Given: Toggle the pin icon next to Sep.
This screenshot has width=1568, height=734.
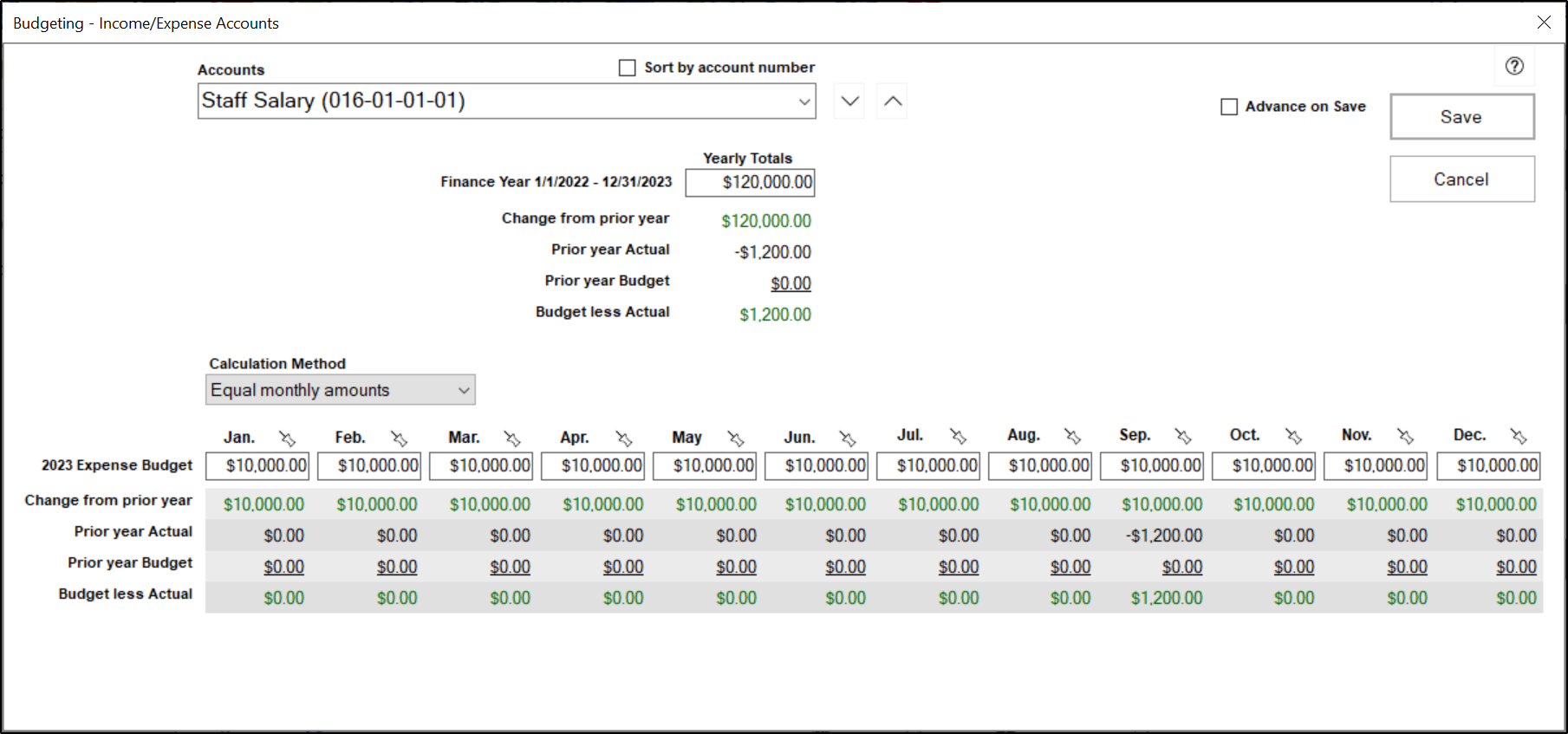Looking at the screenshot, I should [x=1183, y=436].
